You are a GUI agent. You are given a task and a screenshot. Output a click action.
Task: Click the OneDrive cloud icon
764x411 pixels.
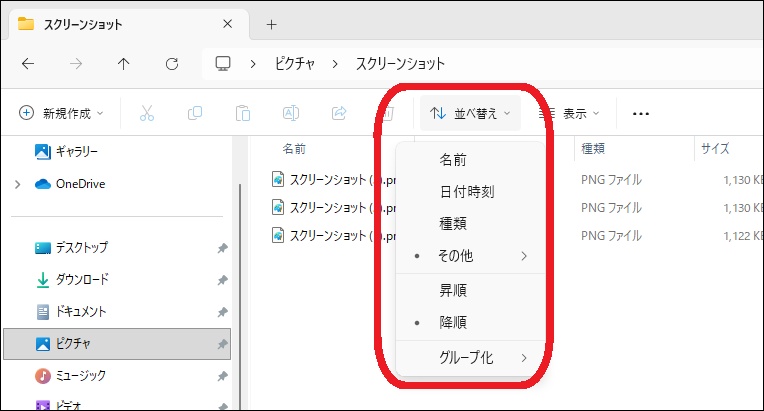click(x=43, y=184)
